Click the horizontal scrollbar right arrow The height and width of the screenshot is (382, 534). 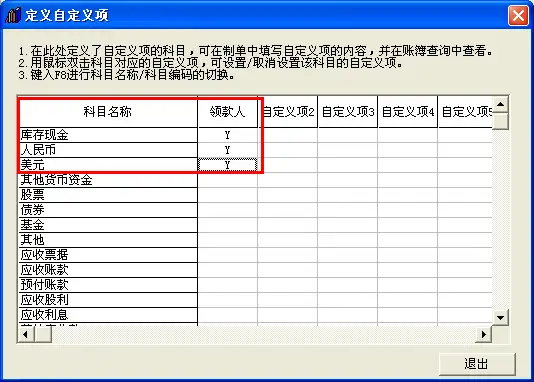click(x=484, y=334)
